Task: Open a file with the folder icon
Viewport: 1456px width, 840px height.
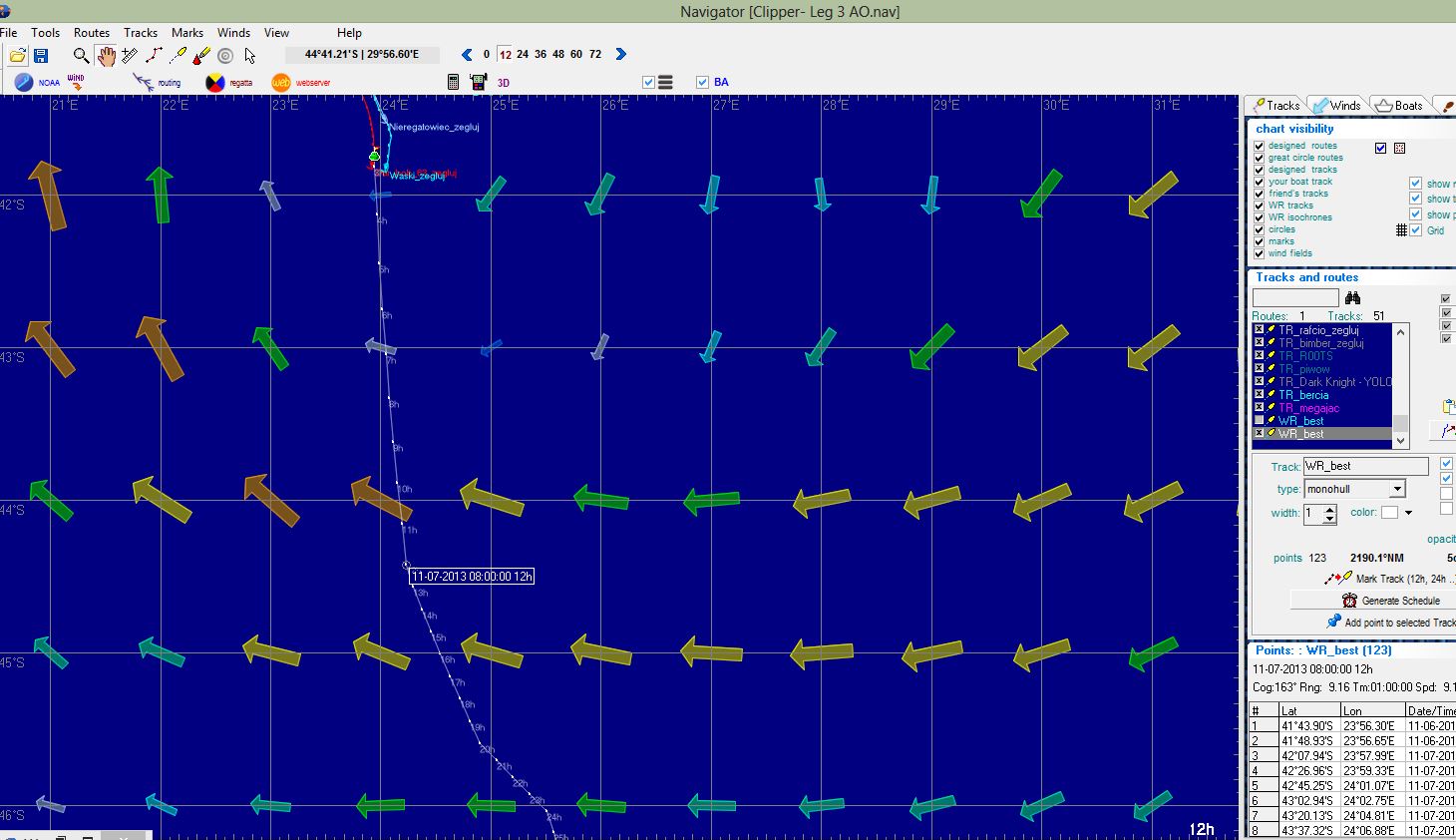Action: pyautogui.click(x=17, y=56)
